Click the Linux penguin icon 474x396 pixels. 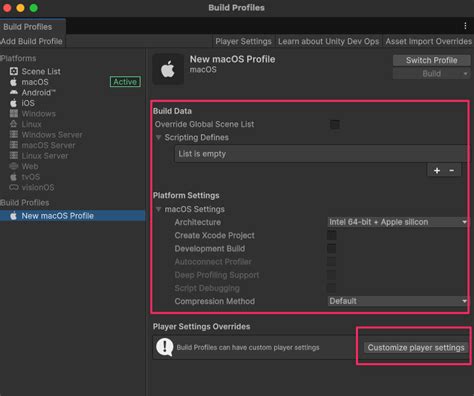[14, 124]
